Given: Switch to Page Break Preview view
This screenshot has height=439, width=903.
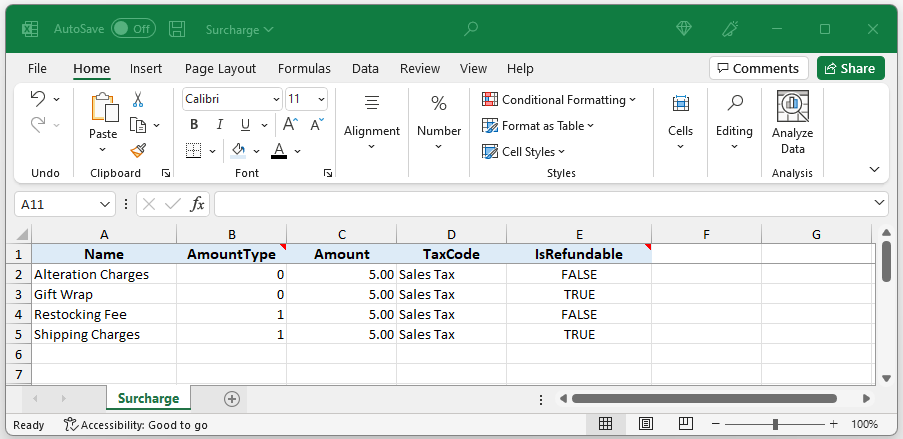Looking at the screenshot, I should coord(685,424).
